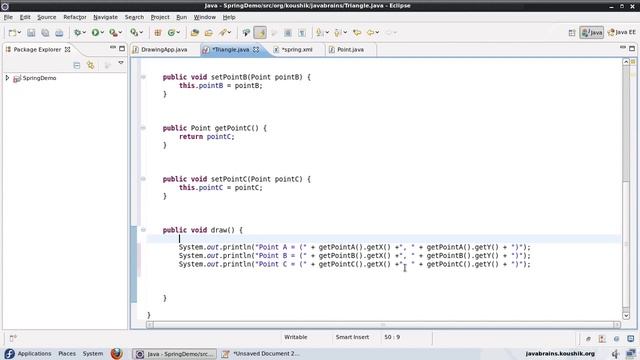Click the Next Annotation icon
The width and height of the screenshot is (640, 360).
tap(320, 33)
